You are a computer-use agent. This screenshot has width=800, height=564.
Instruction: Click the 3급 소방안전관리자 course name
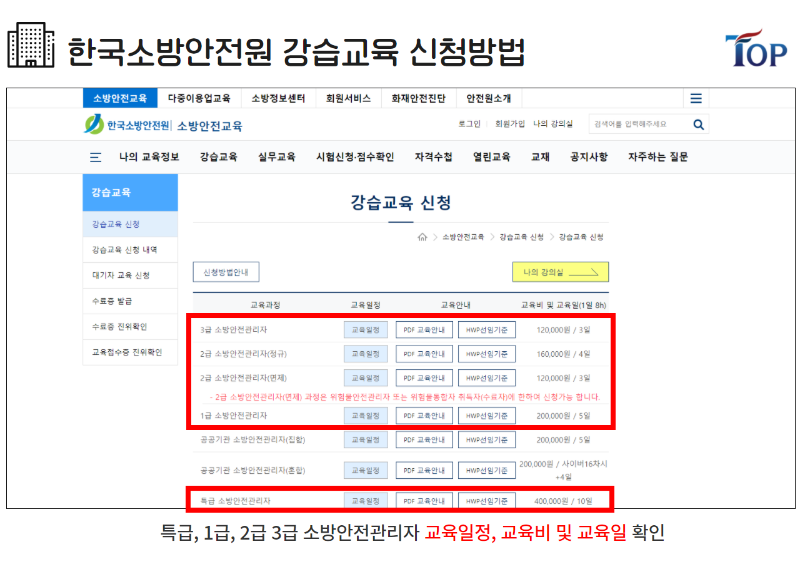click(234, 330)
